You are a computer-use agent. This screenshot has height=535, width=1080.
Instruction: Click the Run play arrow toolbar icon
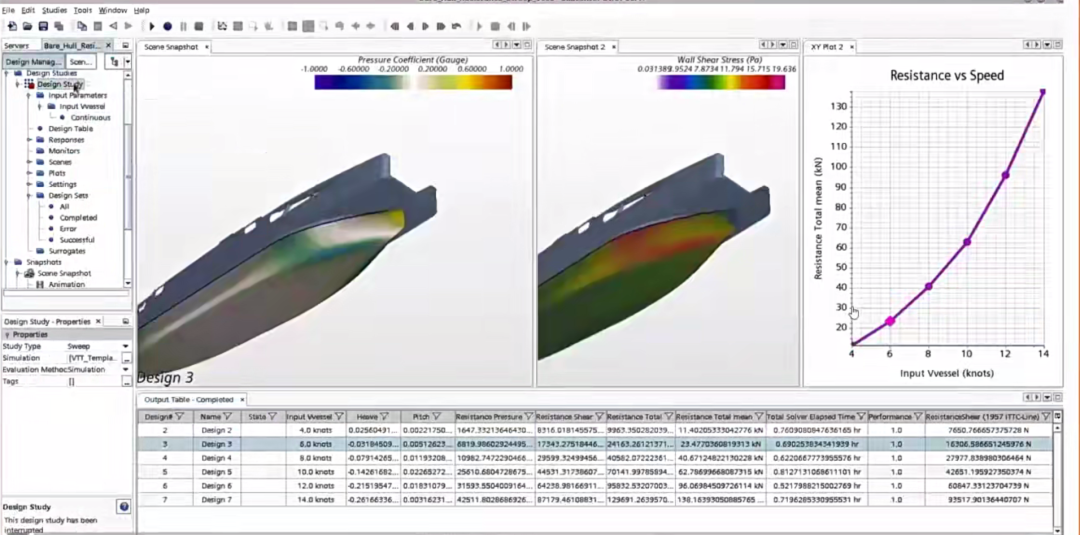tap(152, 26)
